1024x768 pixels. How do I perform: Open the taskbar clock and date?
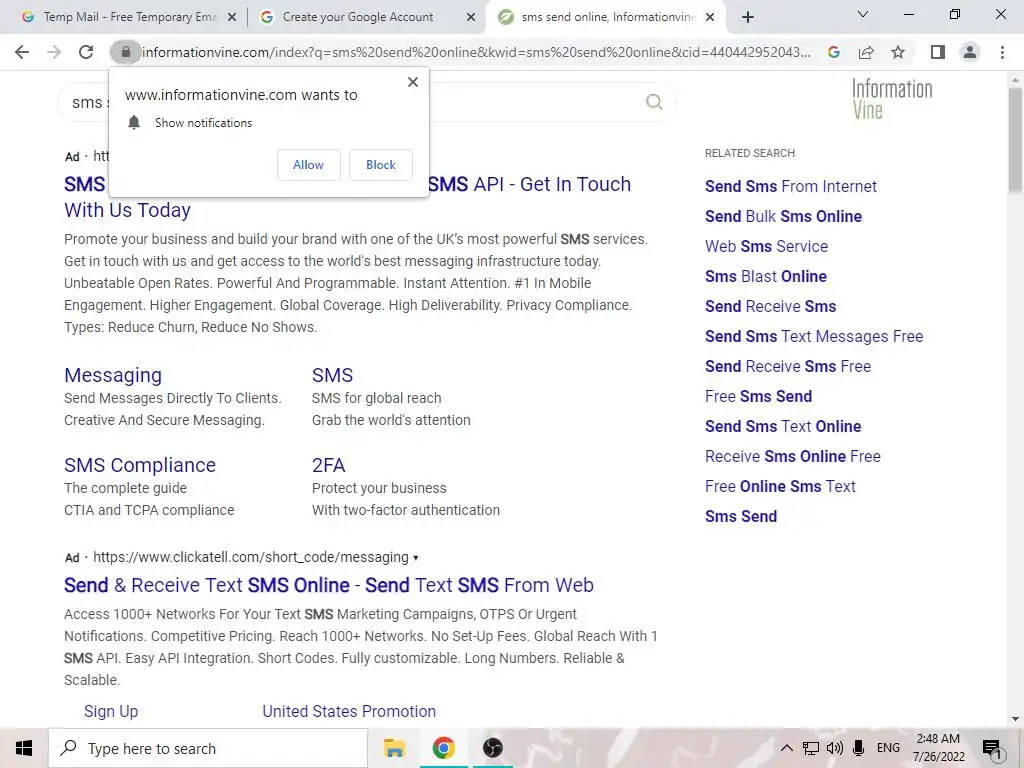tap(938, 748)
